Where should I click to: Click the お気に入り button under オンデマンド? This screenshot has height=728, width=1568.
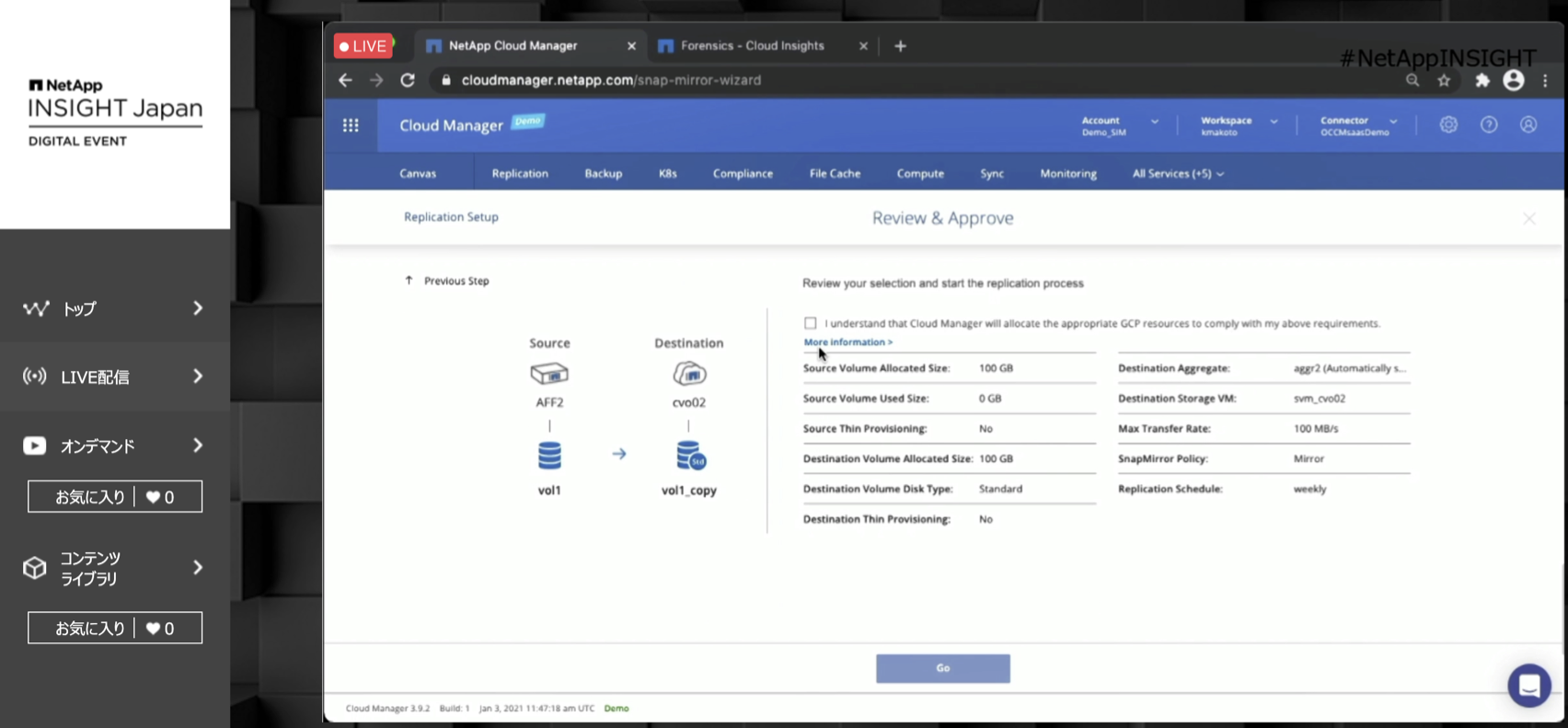[115, 497]
